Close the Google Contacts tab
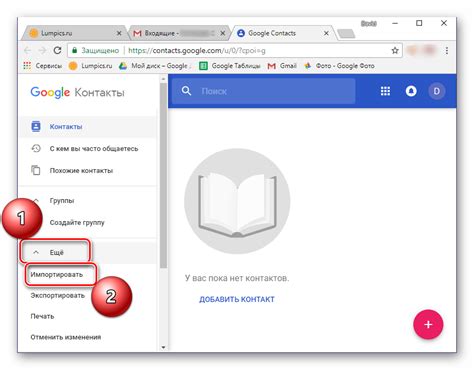 tap(326, 33)
